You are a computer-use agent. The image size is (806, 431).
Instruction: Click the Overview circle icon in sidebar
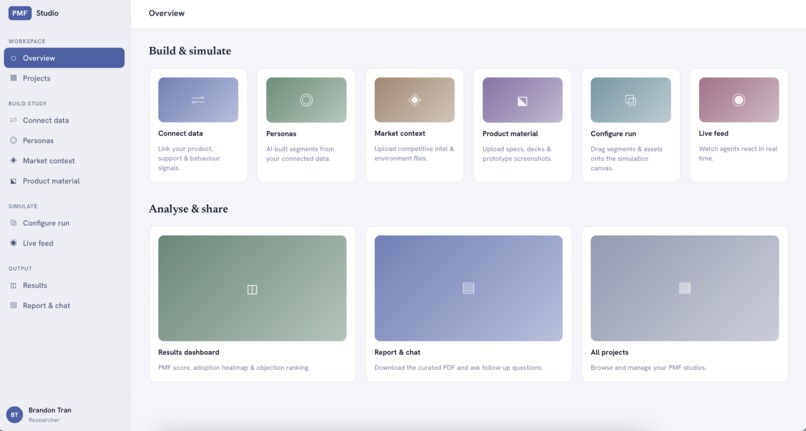[x=13, y=58]
